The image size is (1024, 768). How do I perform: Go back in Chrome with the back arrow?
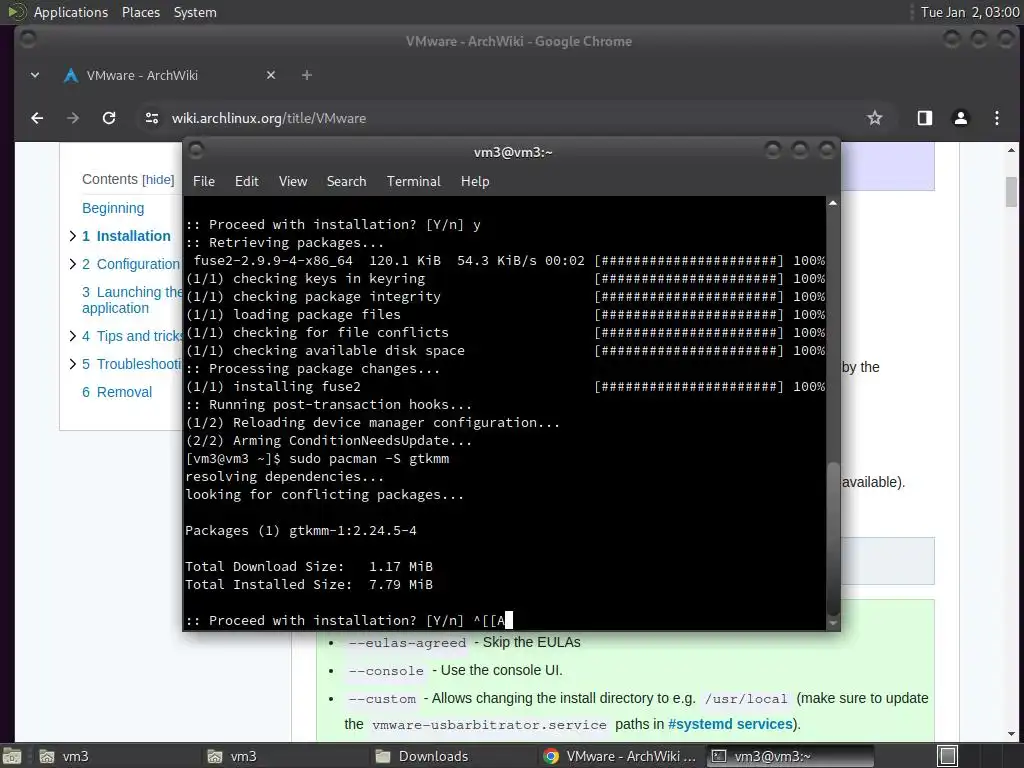(x=37, y=118)
